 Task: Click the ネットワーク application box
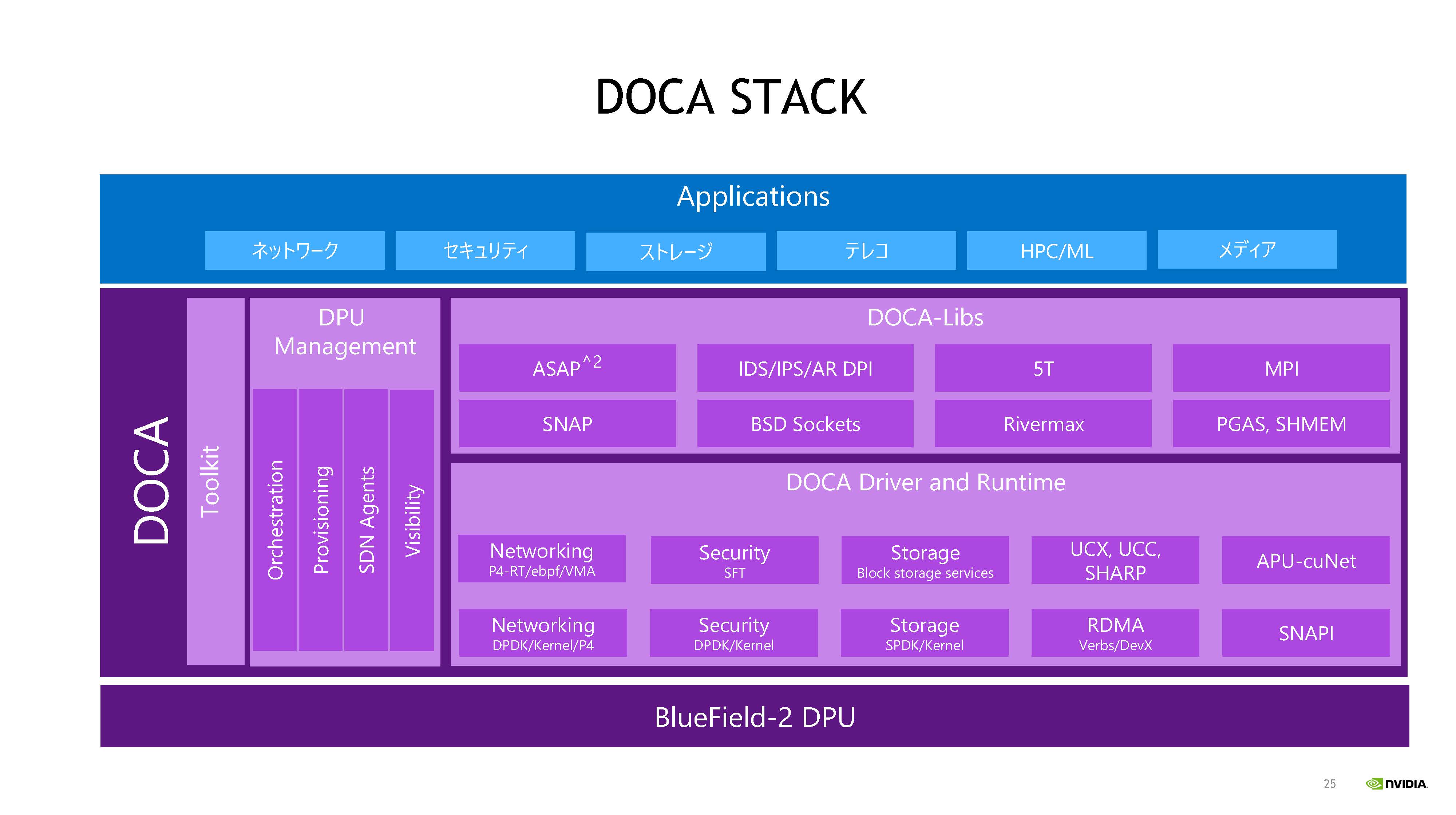coord(294,250)
